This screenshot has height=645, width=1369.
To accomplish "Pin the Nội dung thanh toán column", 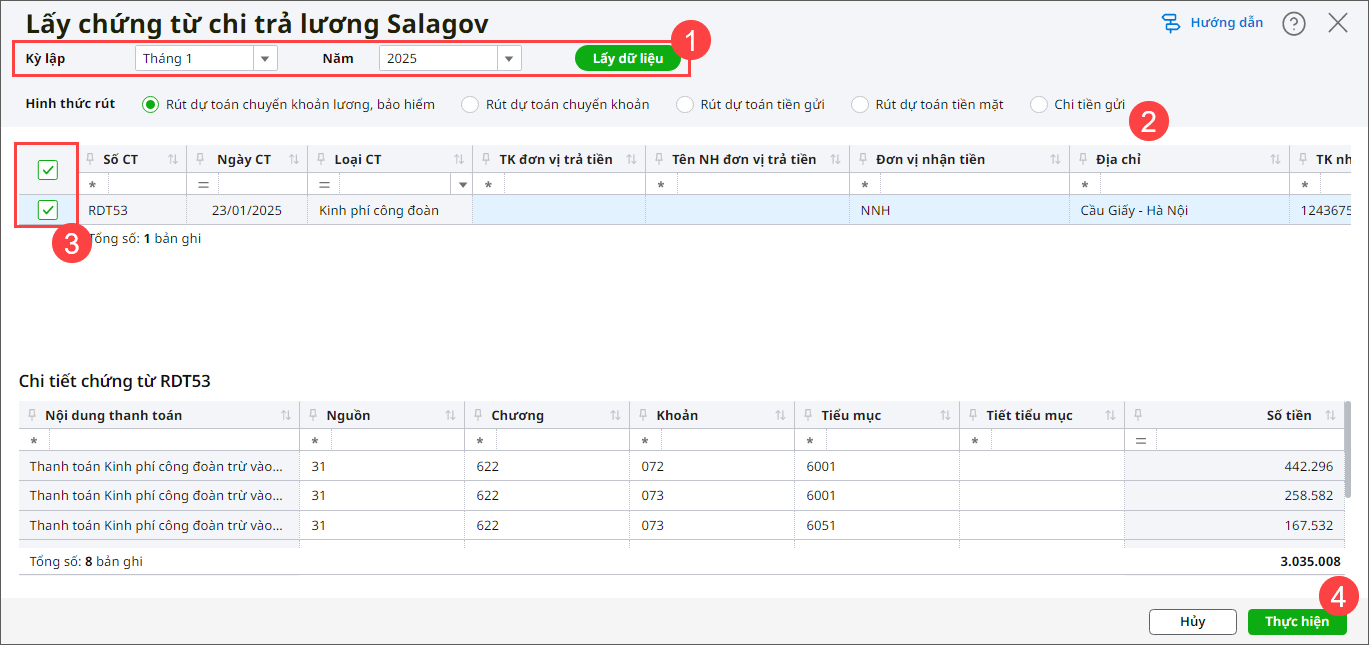I will point(32,415).
